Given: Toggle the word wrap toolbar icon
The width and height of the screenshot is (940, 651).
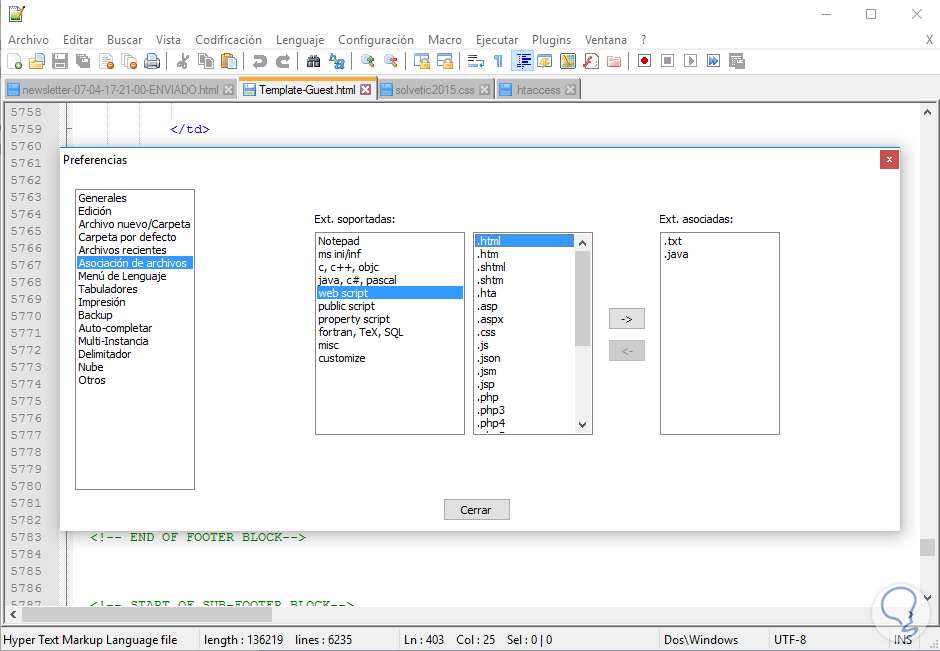Looking at the screenshot, I should pyautogui.click(x=475, y=61).
